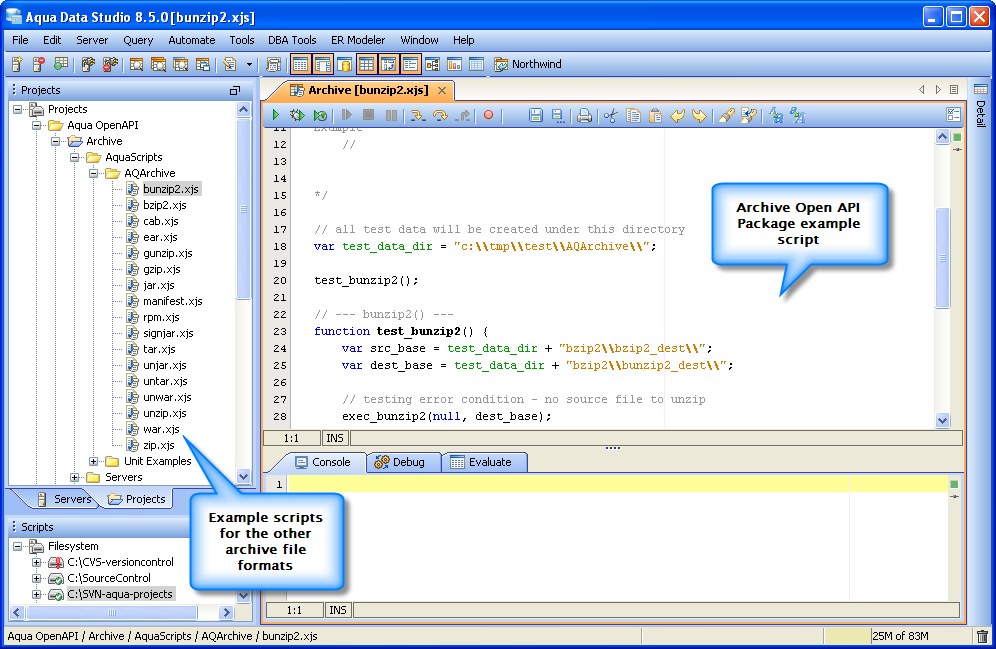Image resolution: width=996 pixels, height=649 pixels.
Task: Click the Undo arrow icon
Action: point(677,116)
